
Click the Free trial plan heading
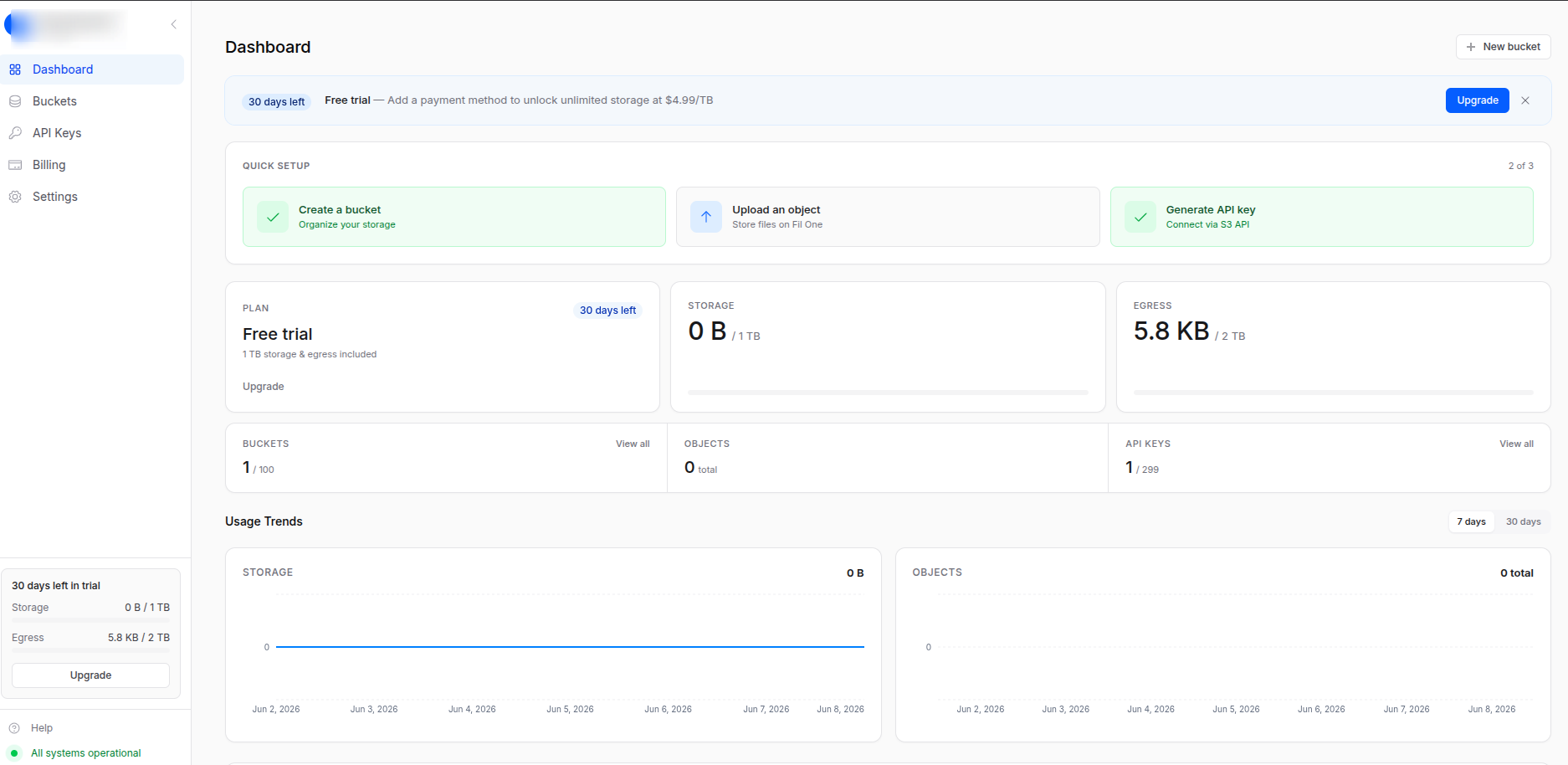tap(277, 334)
